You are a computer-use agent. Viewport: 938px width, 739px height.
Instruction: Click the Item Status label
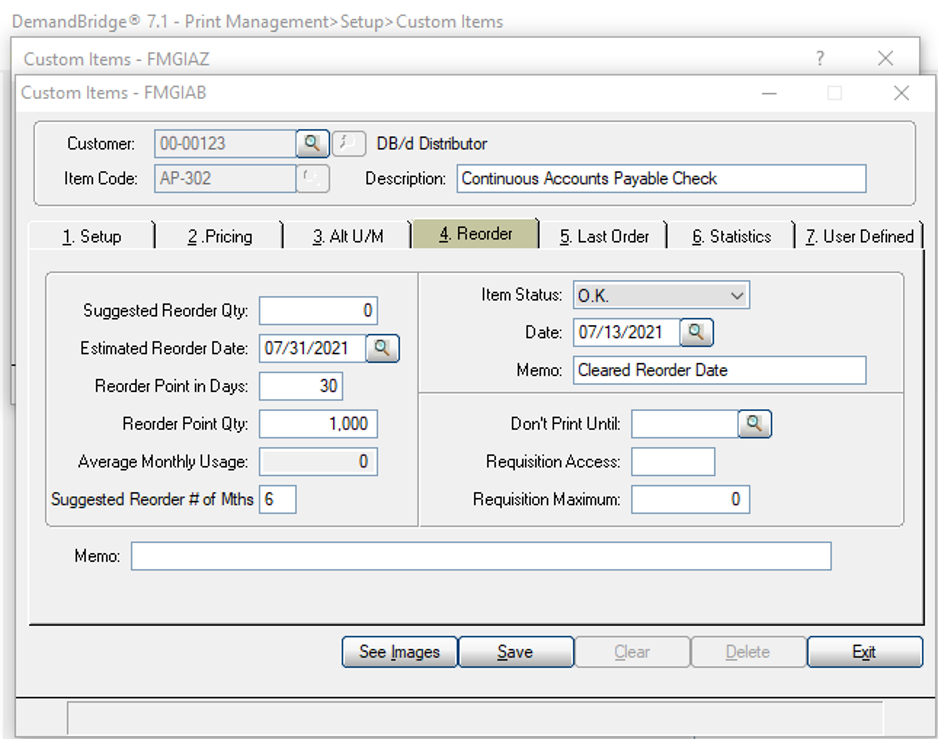(522, 295)
